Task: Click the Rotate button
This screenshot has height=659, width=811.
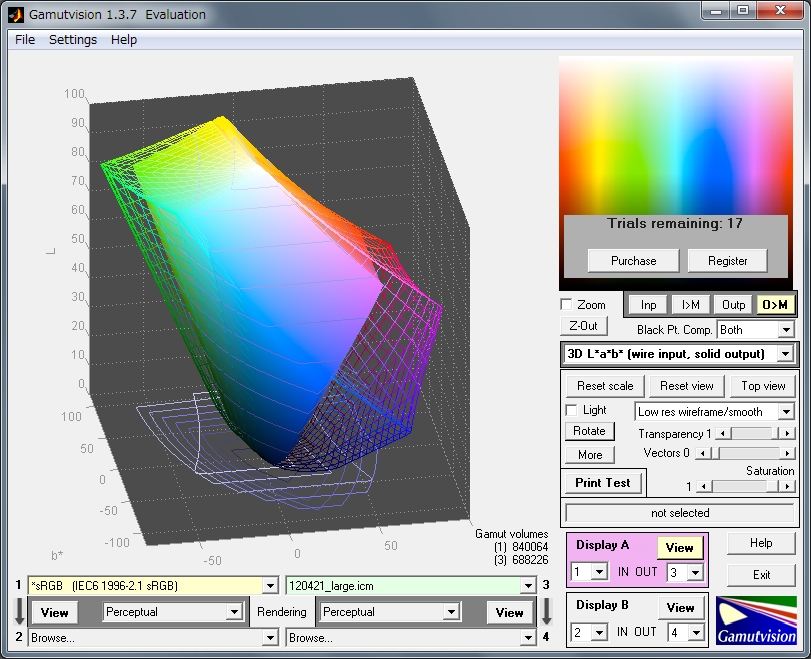Action: click(x=589, y=431)
